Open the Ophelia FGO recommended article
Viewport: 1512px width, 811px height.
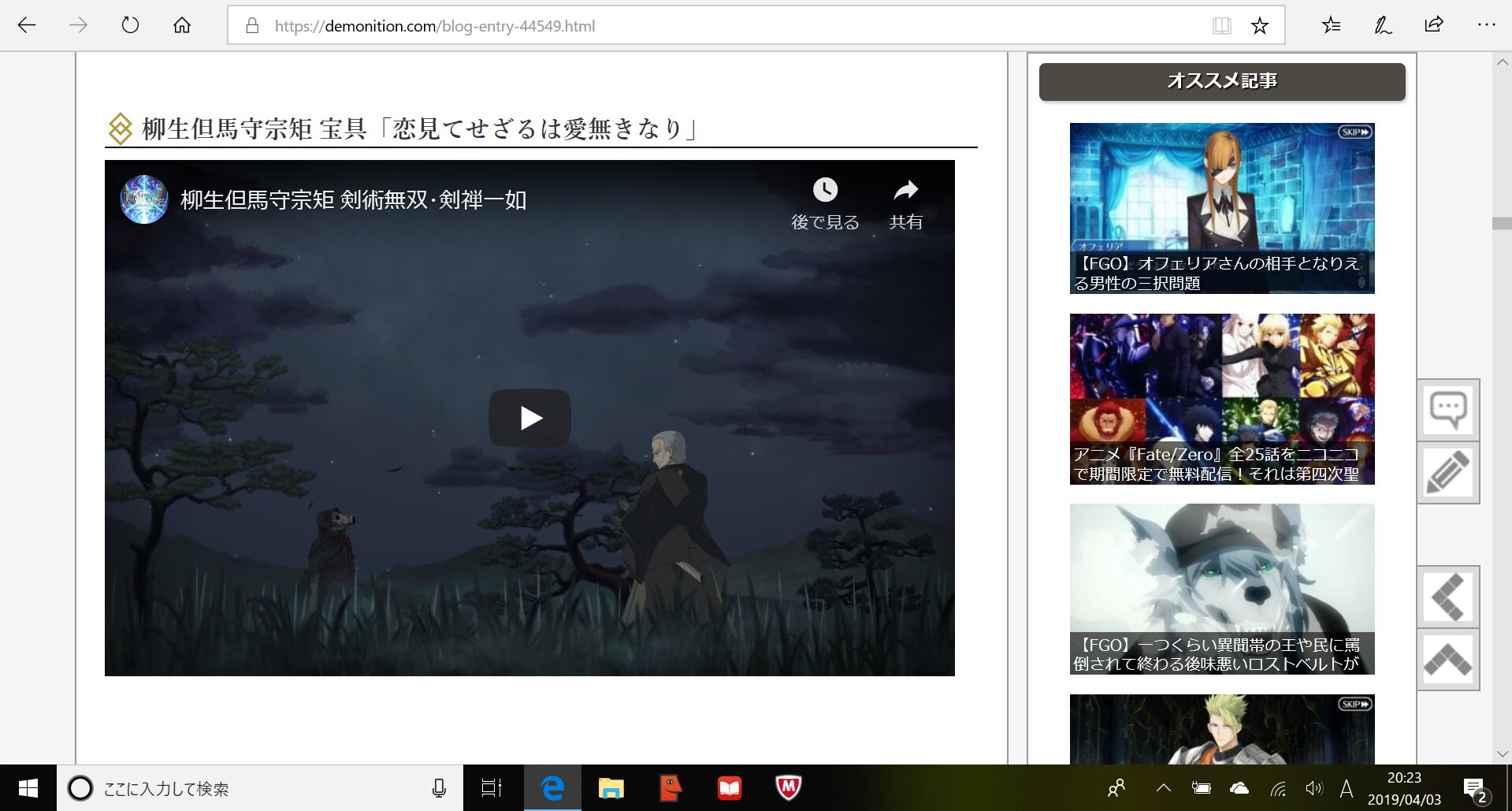pyautogui.click(x=1221, y=208)
